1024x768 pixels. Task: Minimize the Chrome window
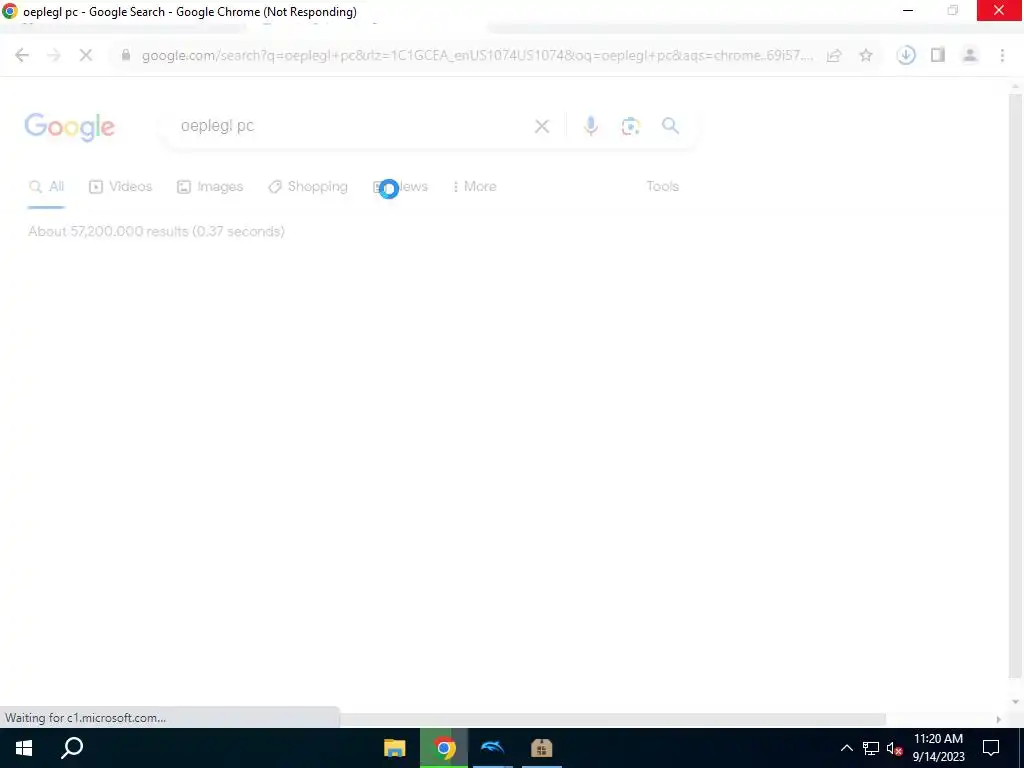point(908,10)
